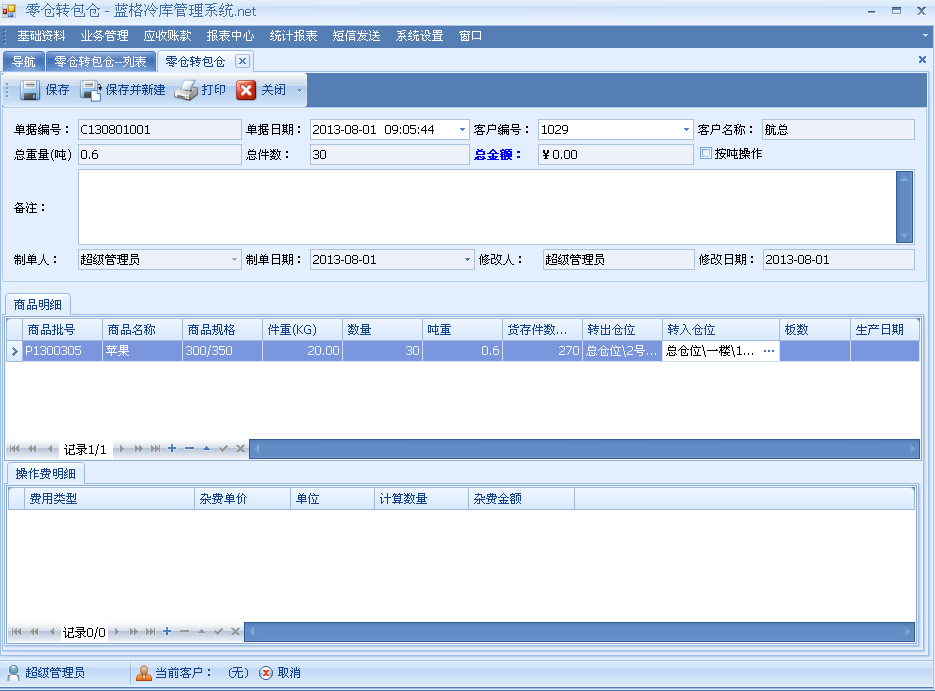
Task: Click the 保存 (Save) floppy disk icon
Action: (x=30, y=90)
